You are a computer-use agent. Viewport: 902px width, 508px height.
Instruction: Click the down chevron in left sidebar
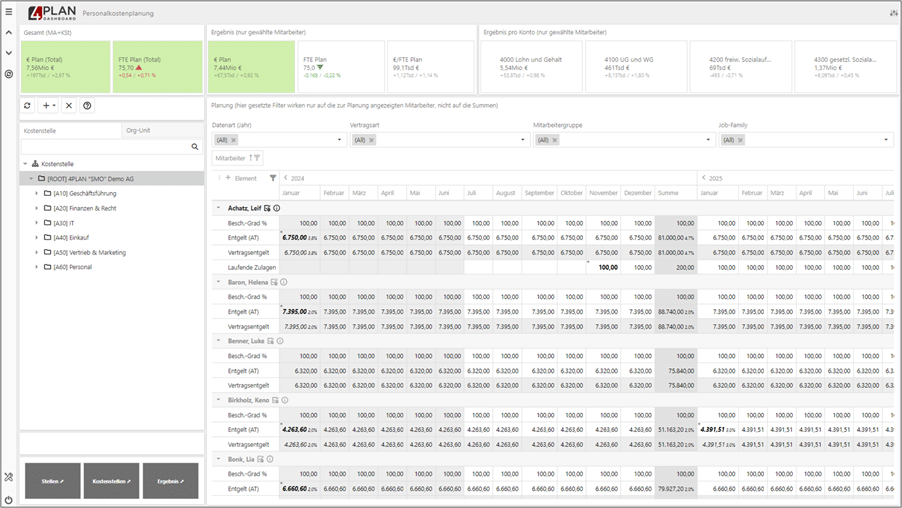[x=9, y=53]
